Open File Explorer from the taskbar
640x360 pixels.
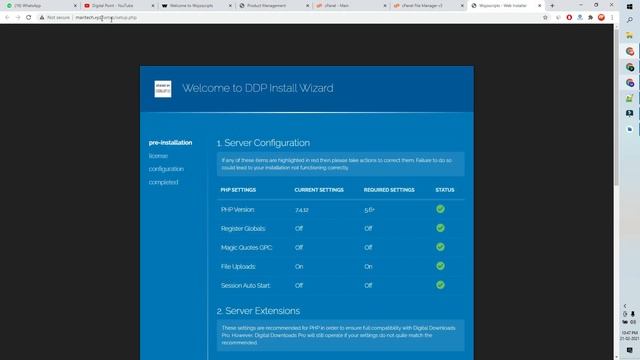click(629, 36)
